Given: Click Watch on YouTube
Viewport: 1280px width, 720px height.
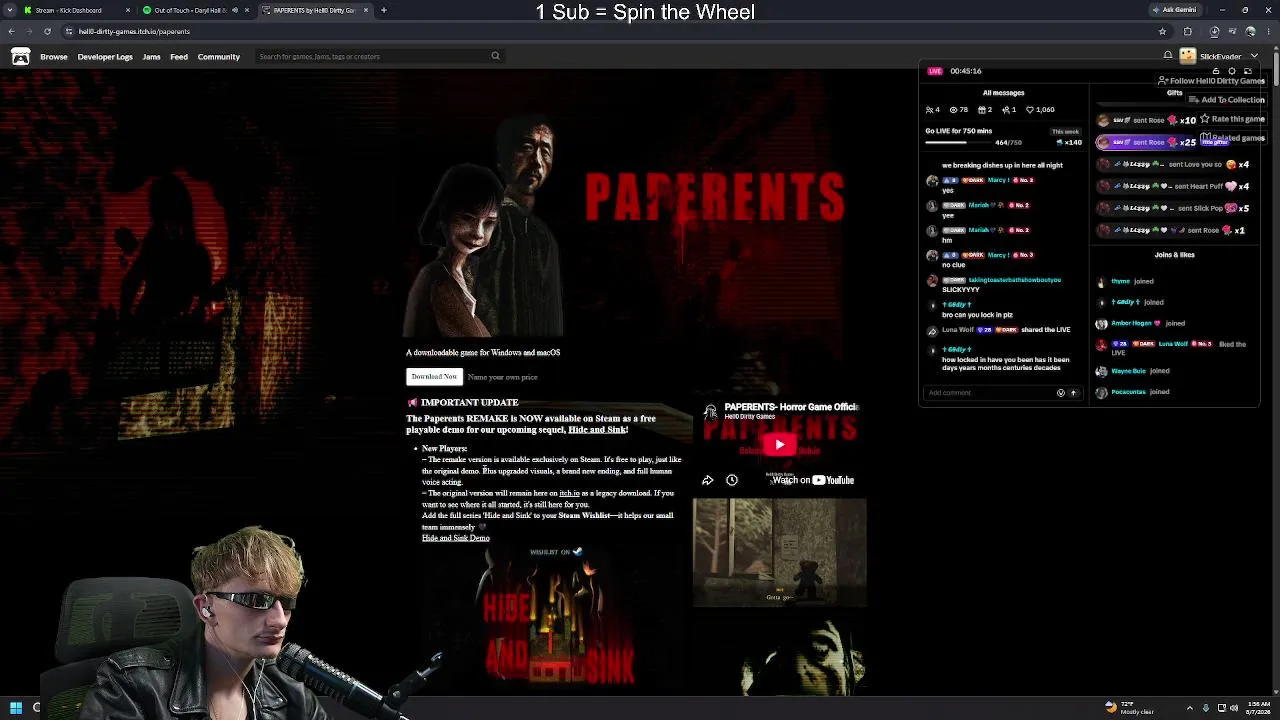Looking at the screenshot, I should [812, 480].
